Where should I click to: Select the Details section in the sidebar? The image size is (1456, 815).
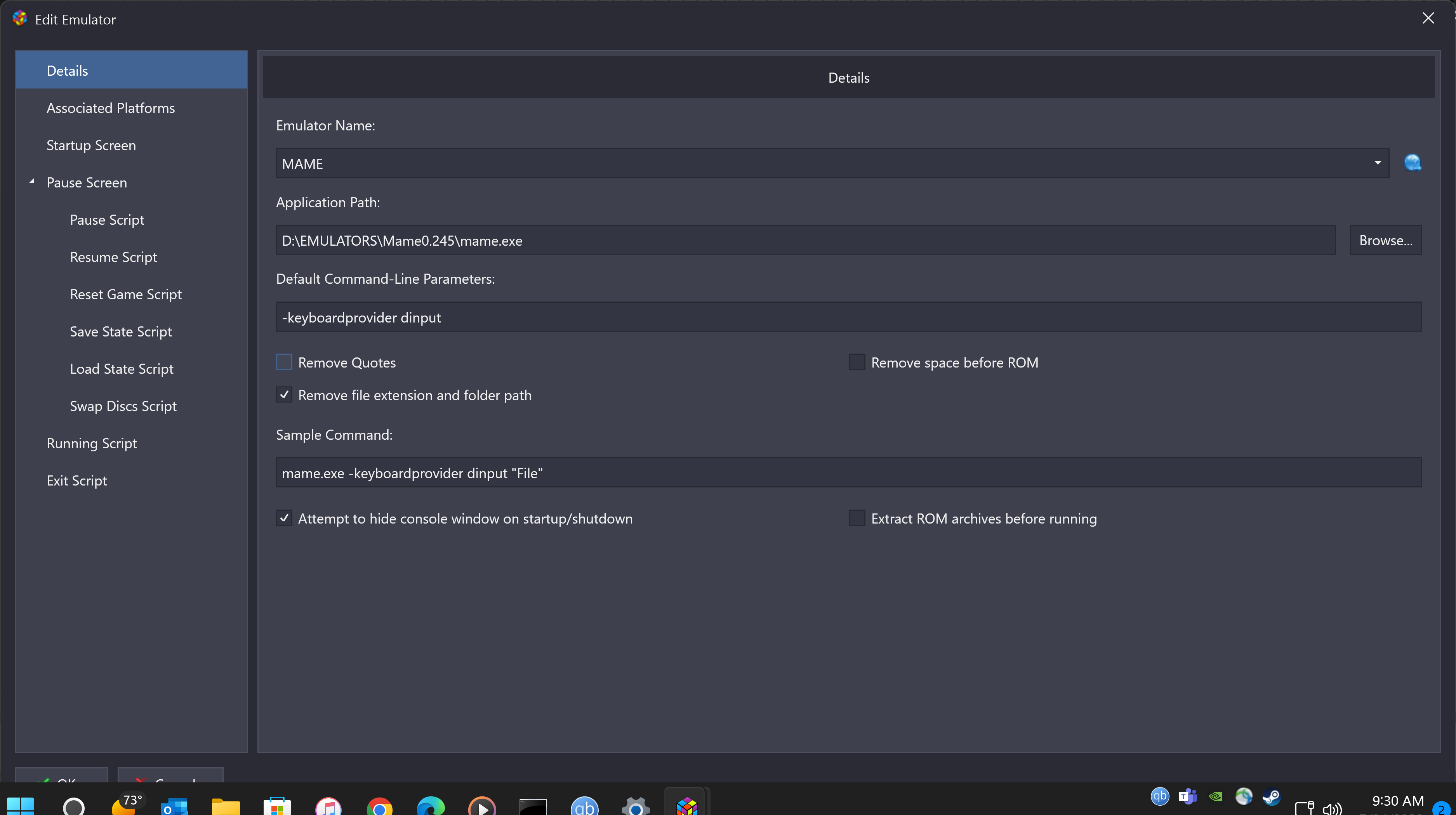(x=131, y=70)
